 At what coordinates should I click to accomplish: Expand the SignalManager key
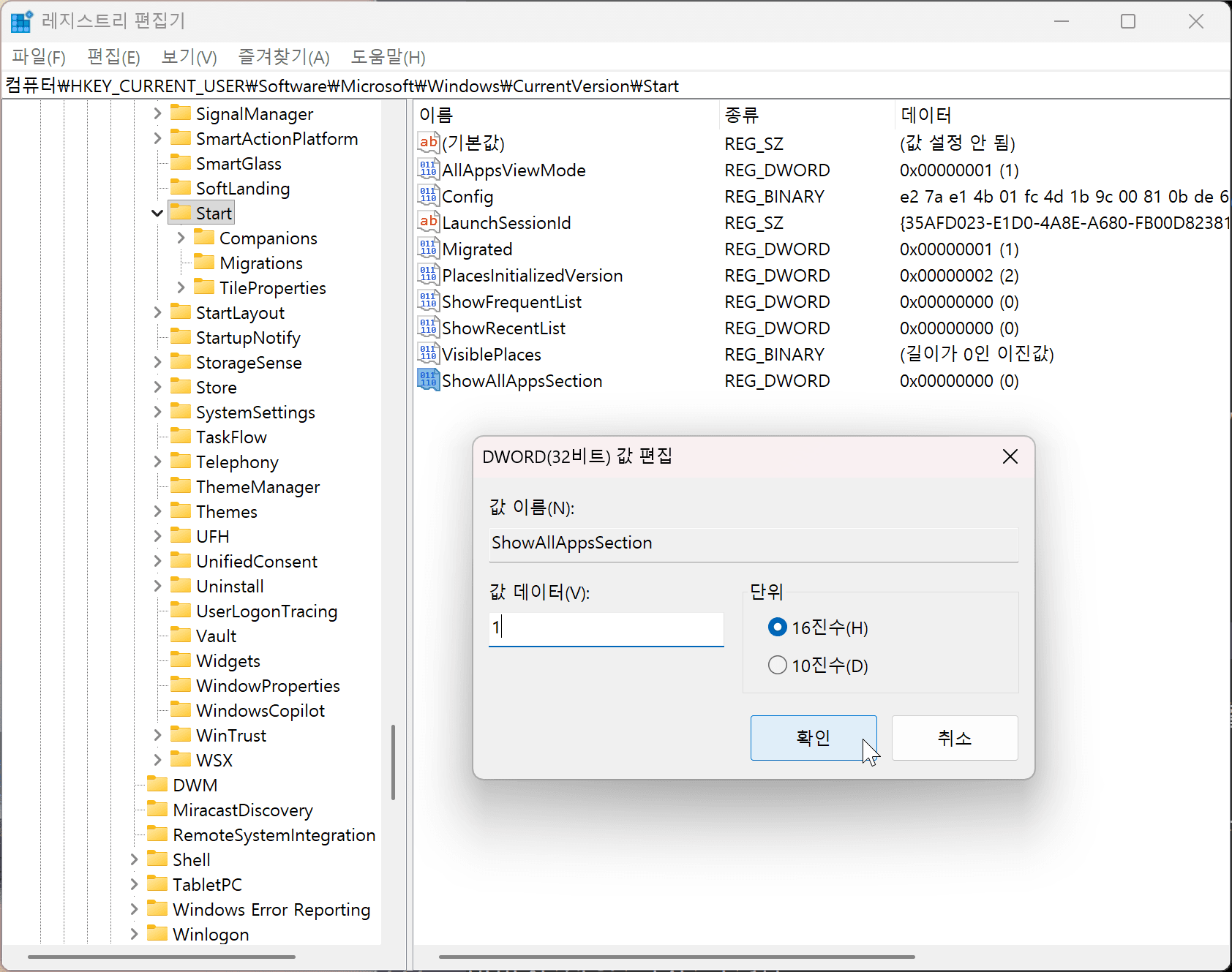pos(157,113)
